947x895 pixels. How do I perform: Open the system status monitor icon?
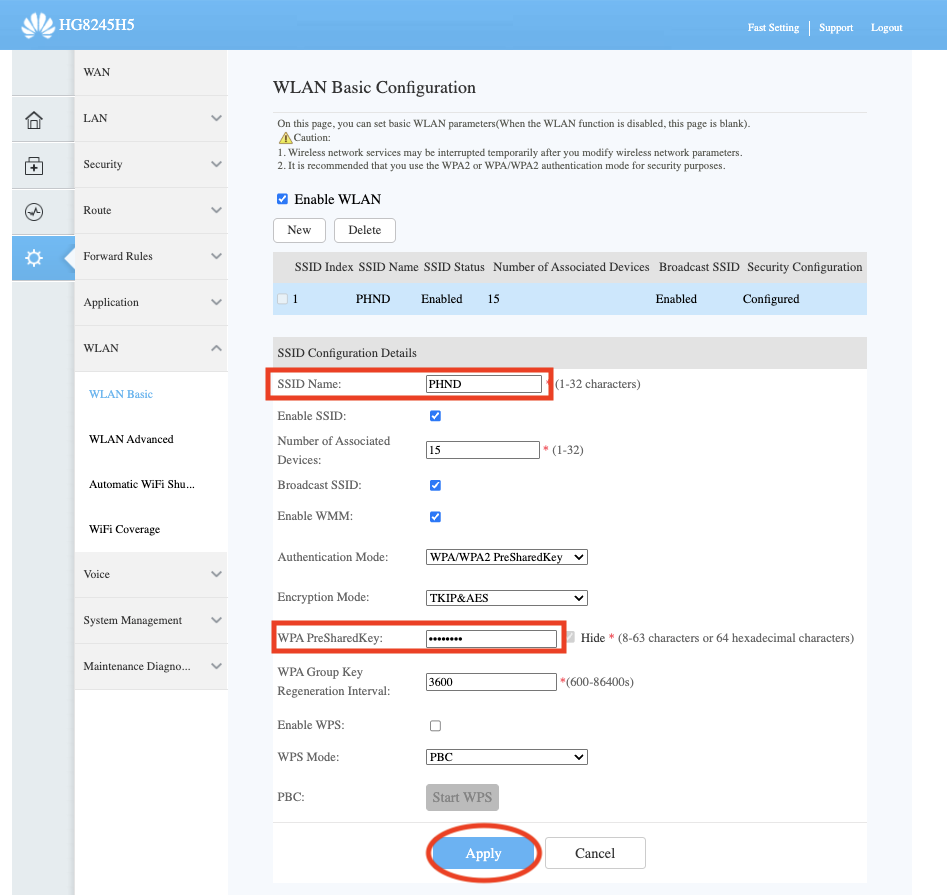[x=34, y=212]
